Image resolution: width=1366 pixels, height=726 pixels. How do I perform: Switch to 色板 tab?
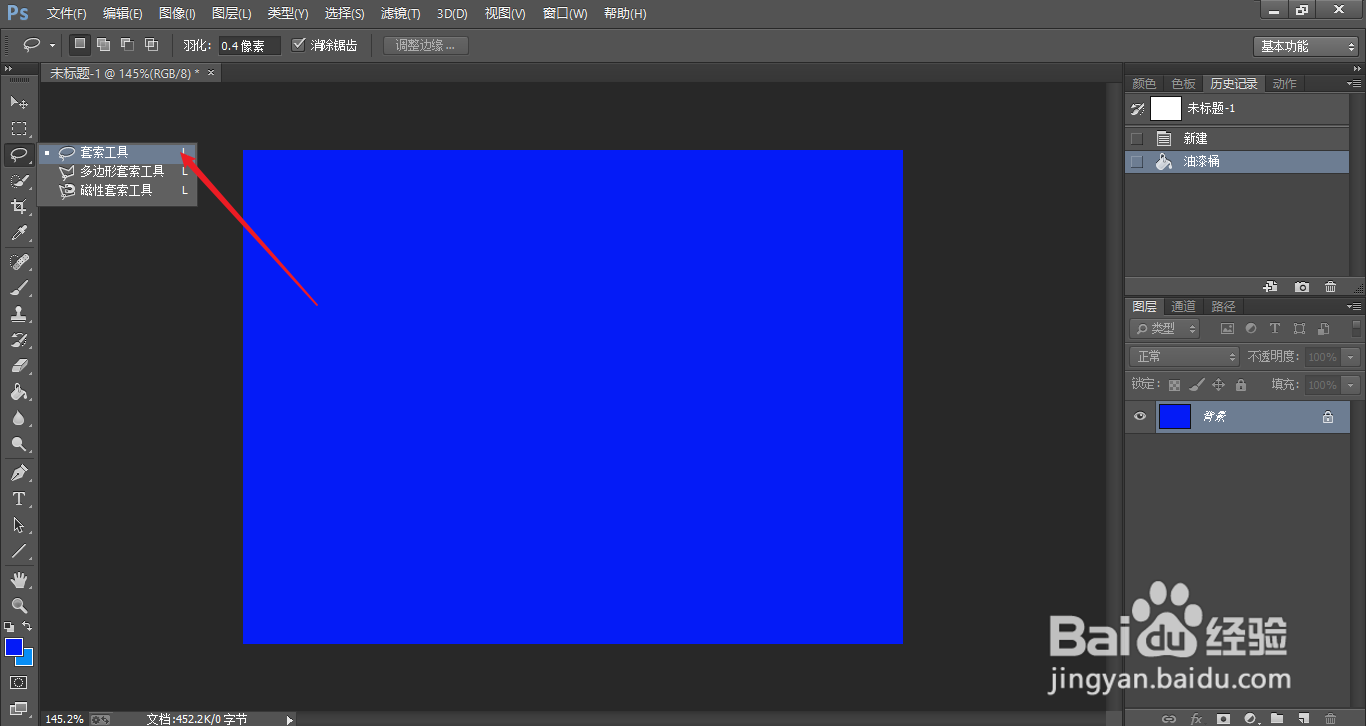(x=1183, y=84)
